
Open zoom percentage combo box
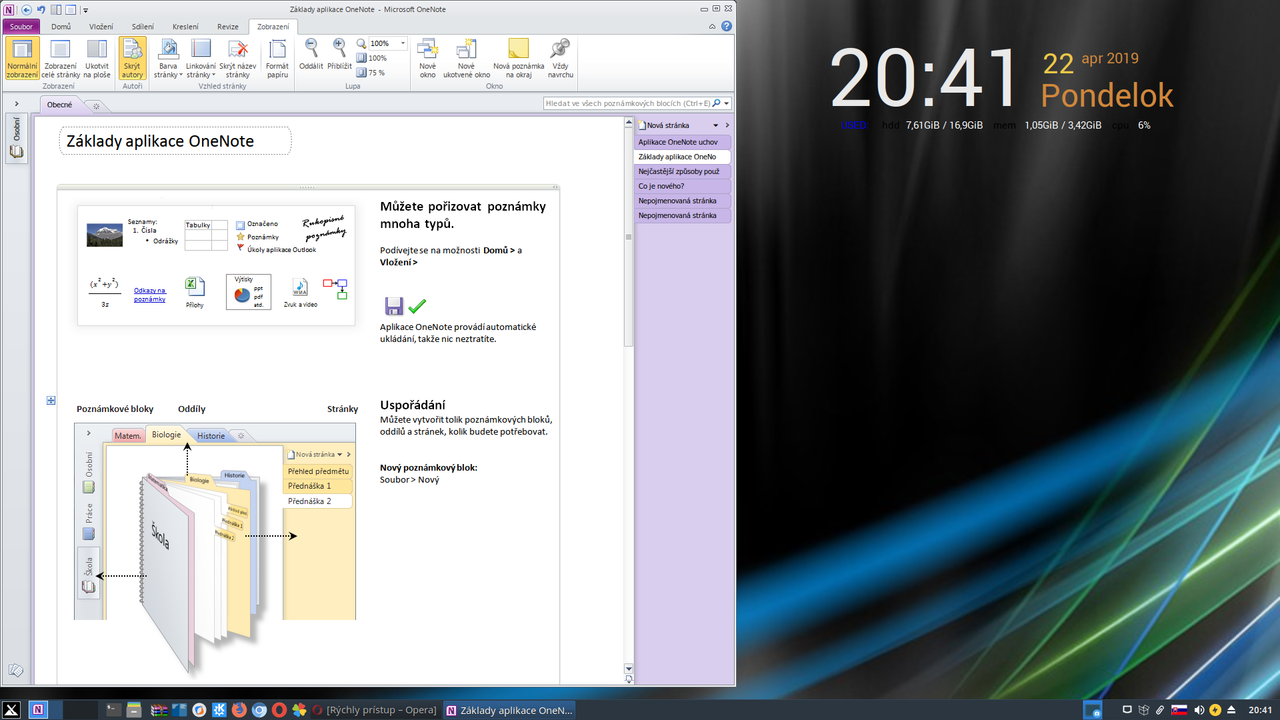point(387,44)
